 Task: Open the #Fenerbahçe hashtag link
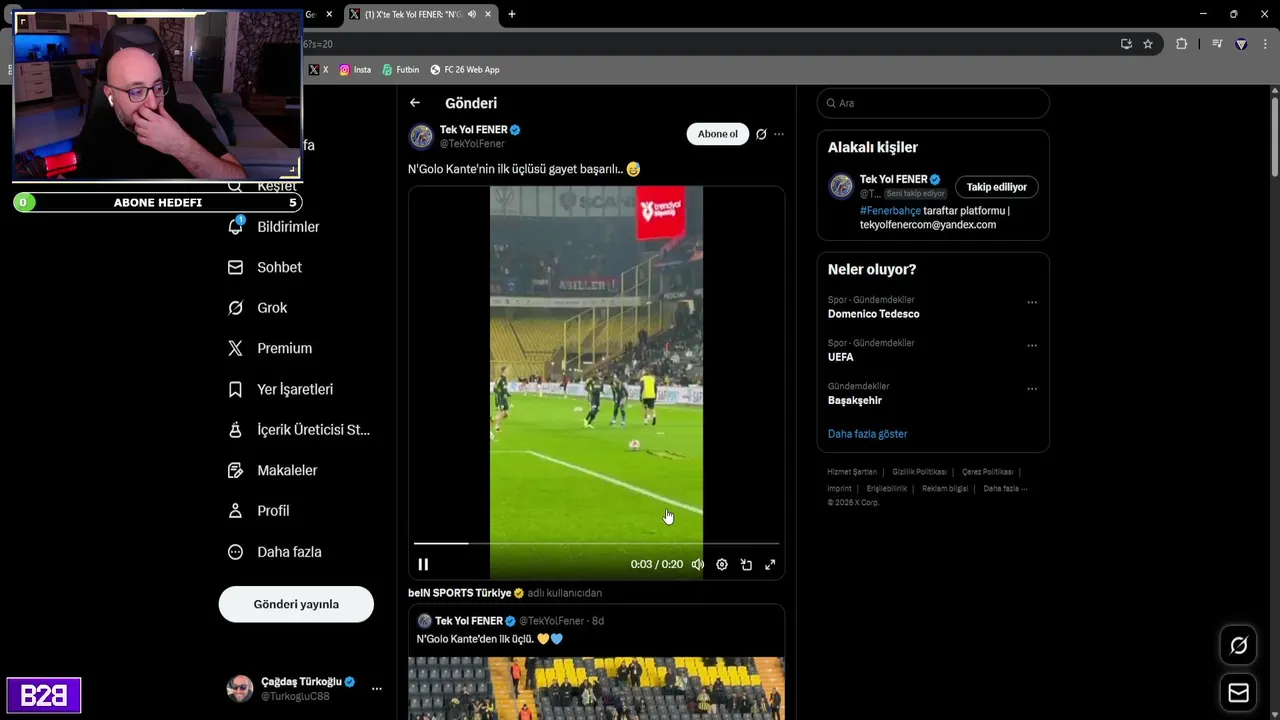[x=890, y=211]
